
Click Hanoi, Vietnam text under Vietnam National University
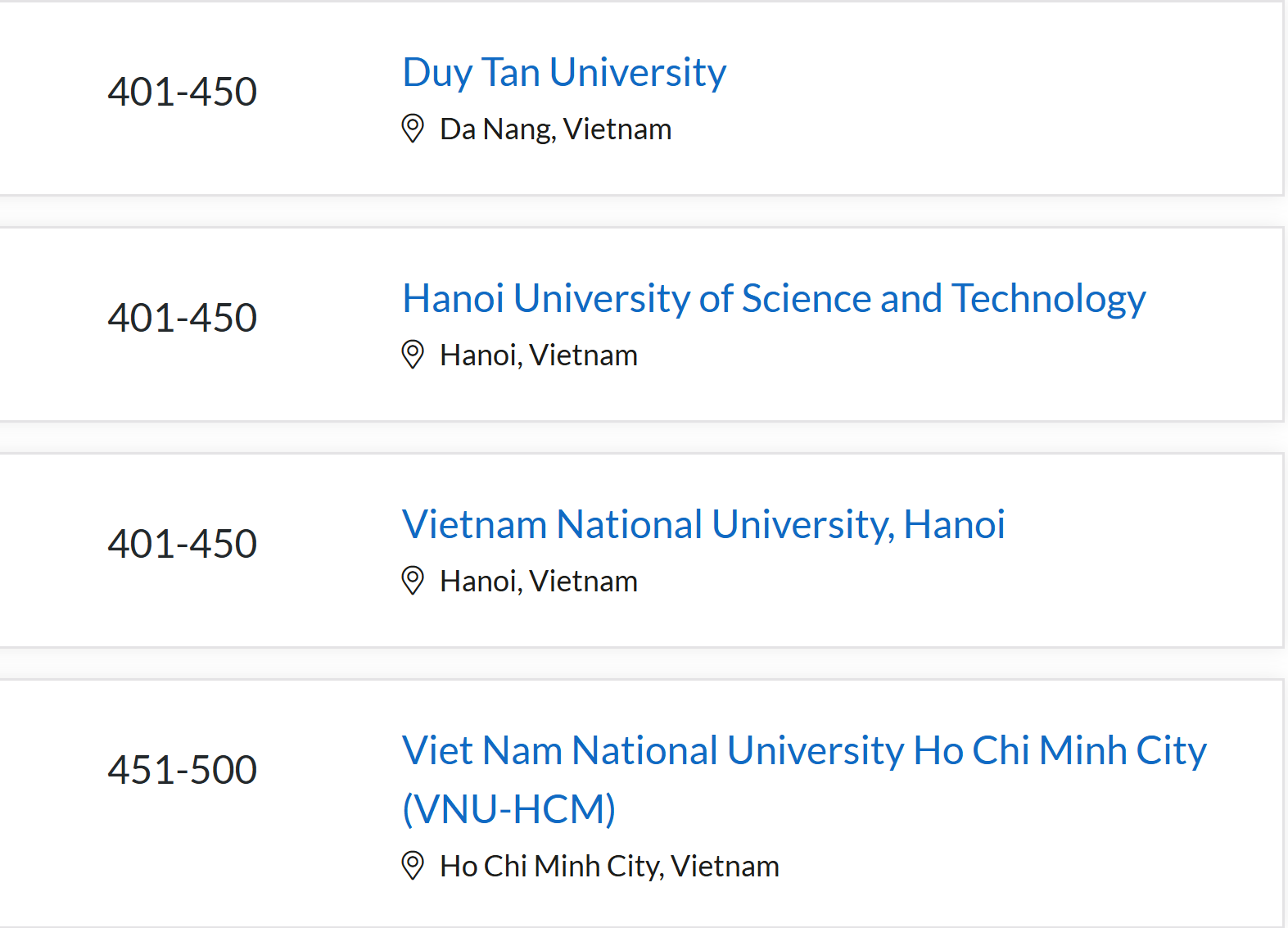[x=538, y=582]
